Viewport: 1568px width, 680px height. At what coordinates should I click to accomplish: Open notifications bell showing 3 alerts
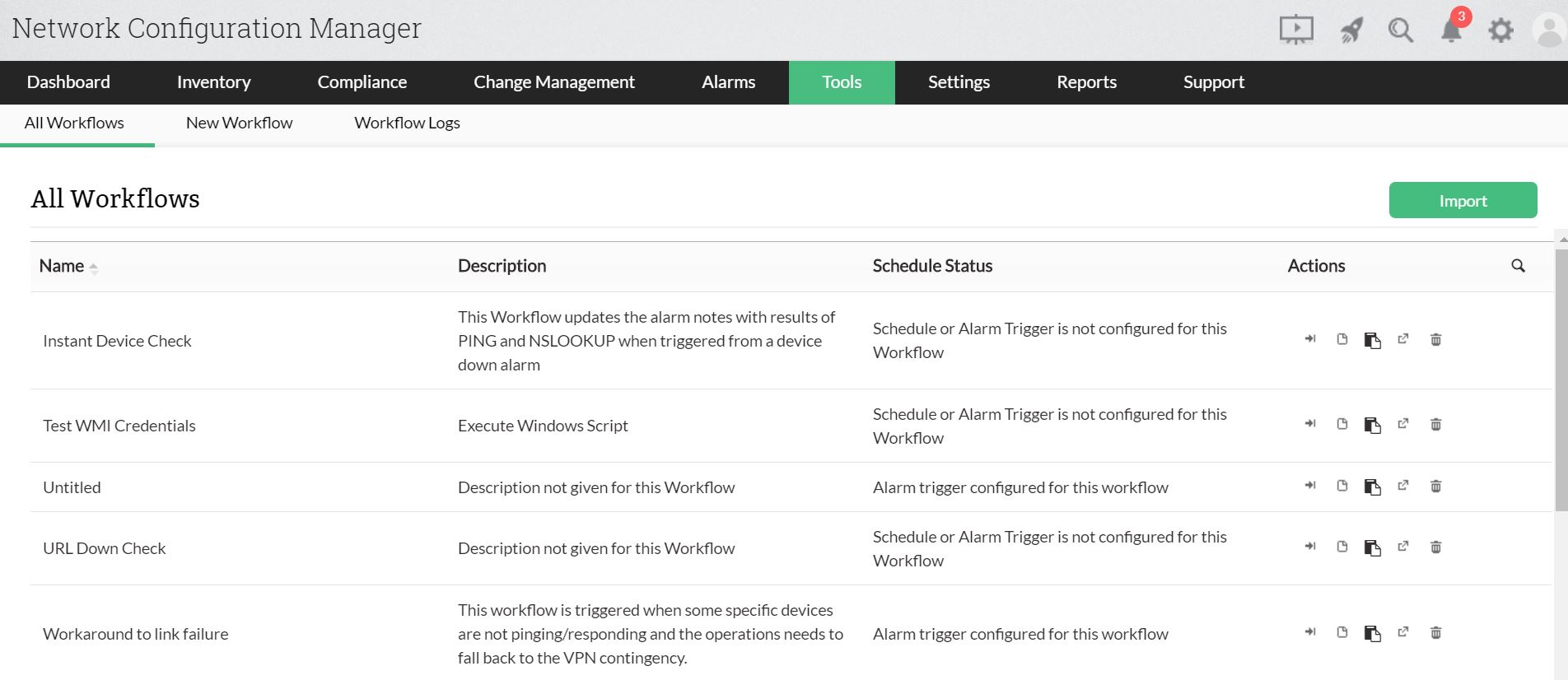coord(1450,30)
